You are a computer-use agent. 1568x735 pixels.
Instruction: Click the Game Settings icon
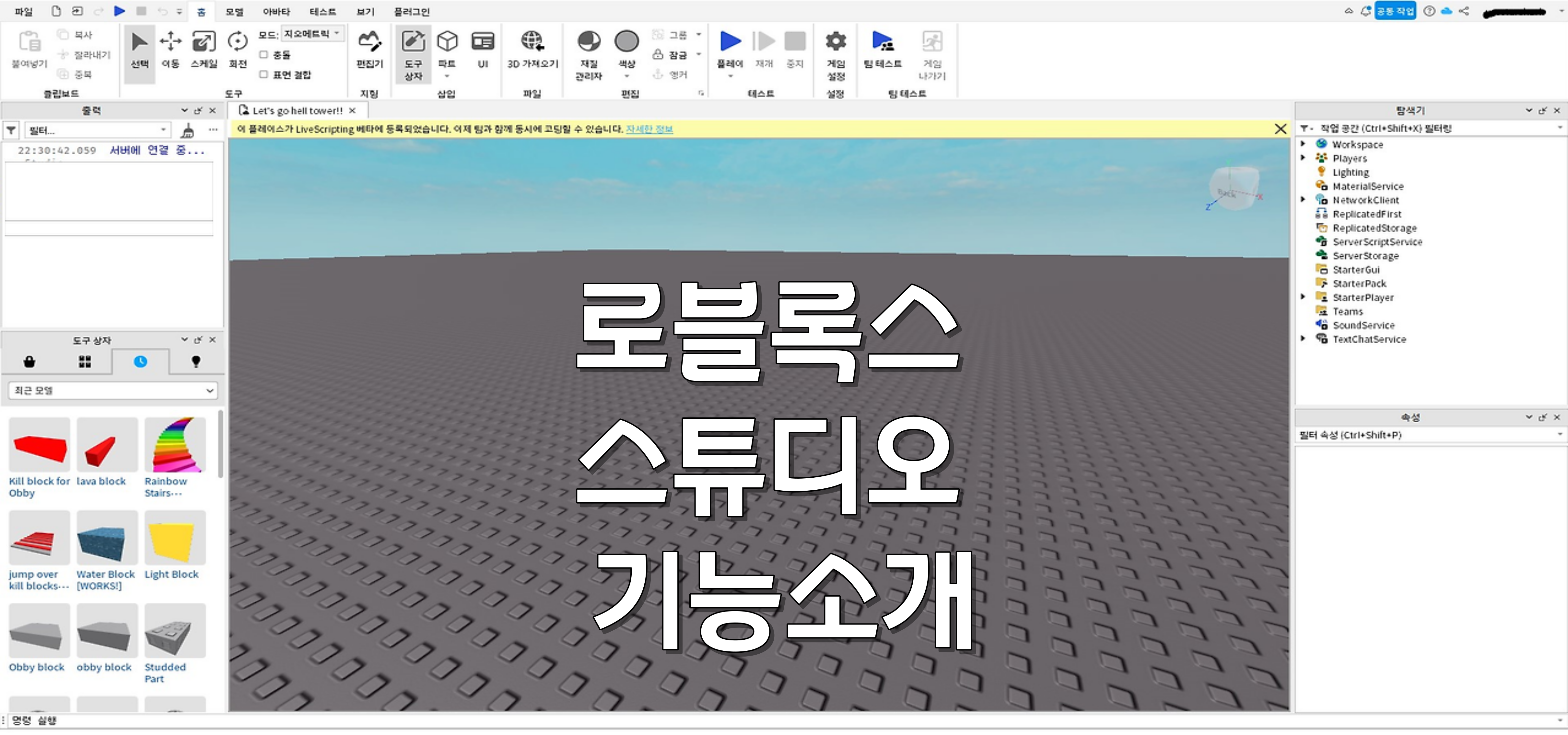(838, 47)
